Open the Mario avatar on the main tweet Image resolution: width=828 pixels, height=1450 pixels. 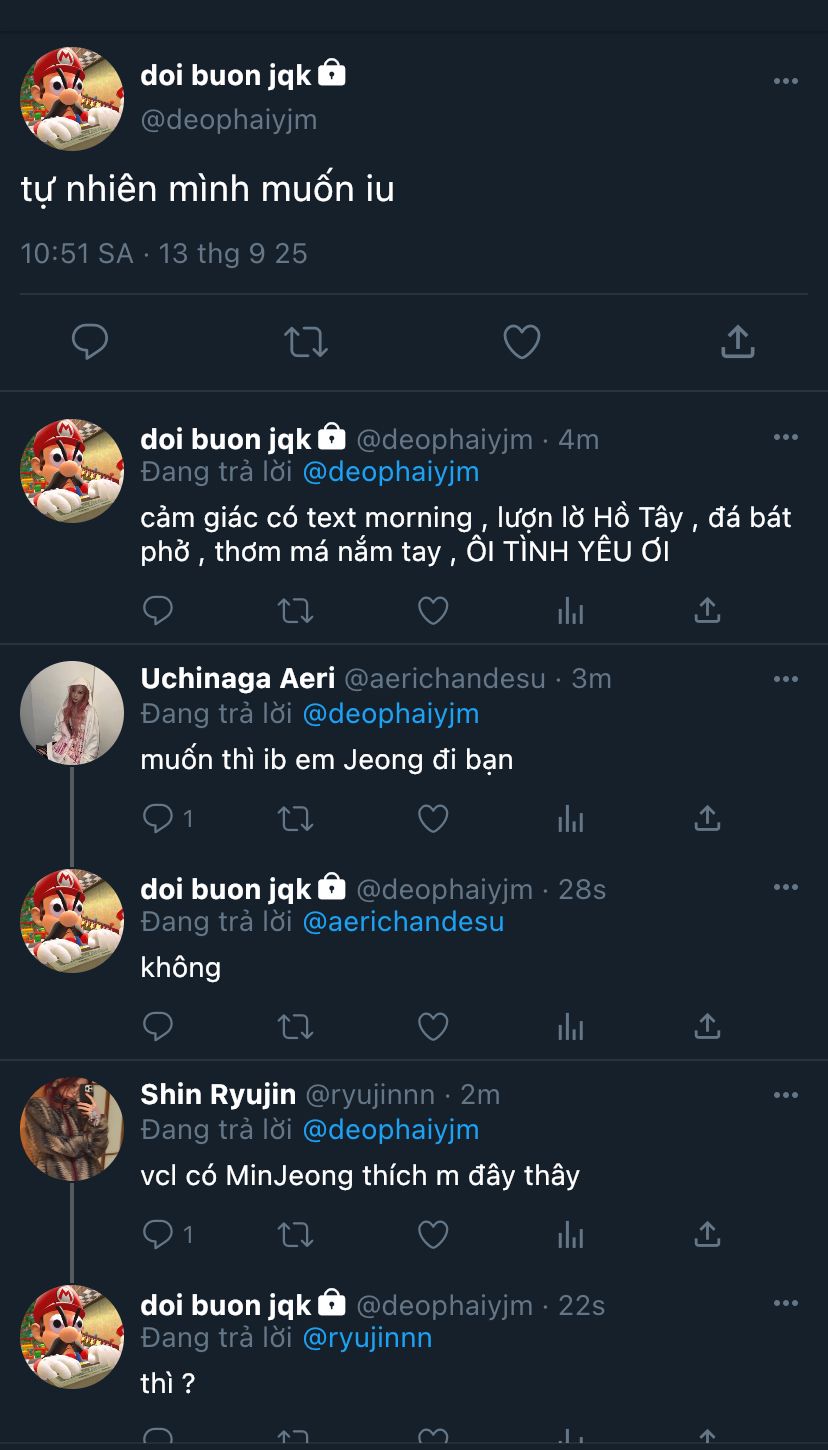tap(72, 98)
